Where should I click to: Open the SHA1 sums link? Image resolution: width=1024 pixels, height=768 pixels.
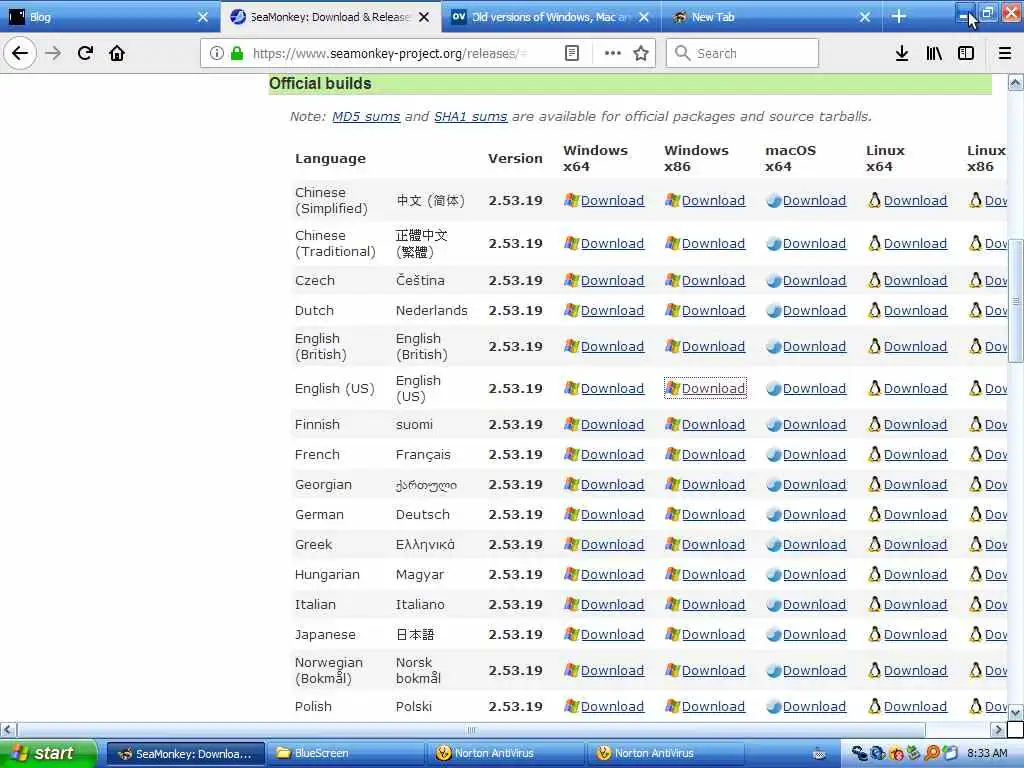pos(470,116)
